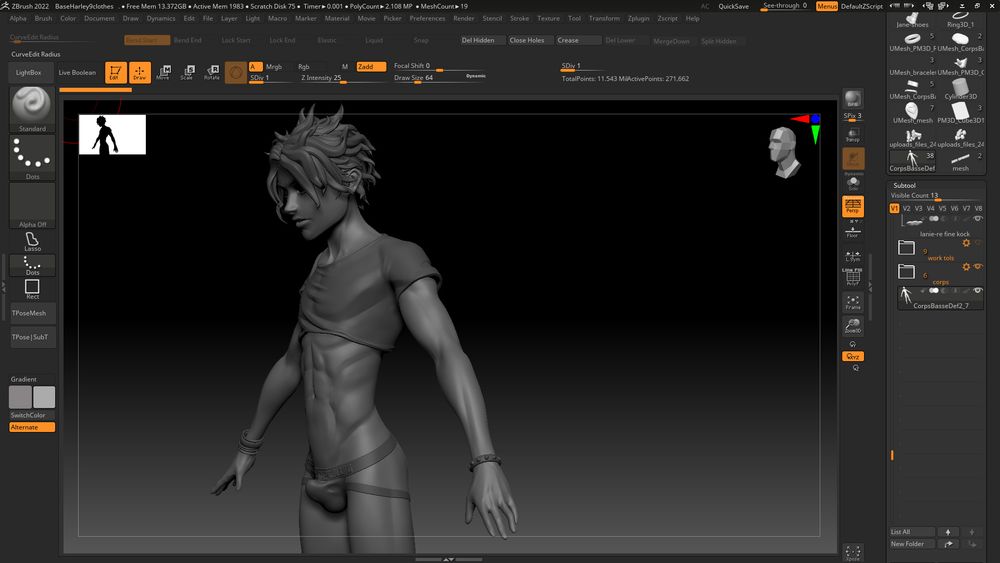
Task: Collapse the Subtool panel header
Action: tap(904, 185)
